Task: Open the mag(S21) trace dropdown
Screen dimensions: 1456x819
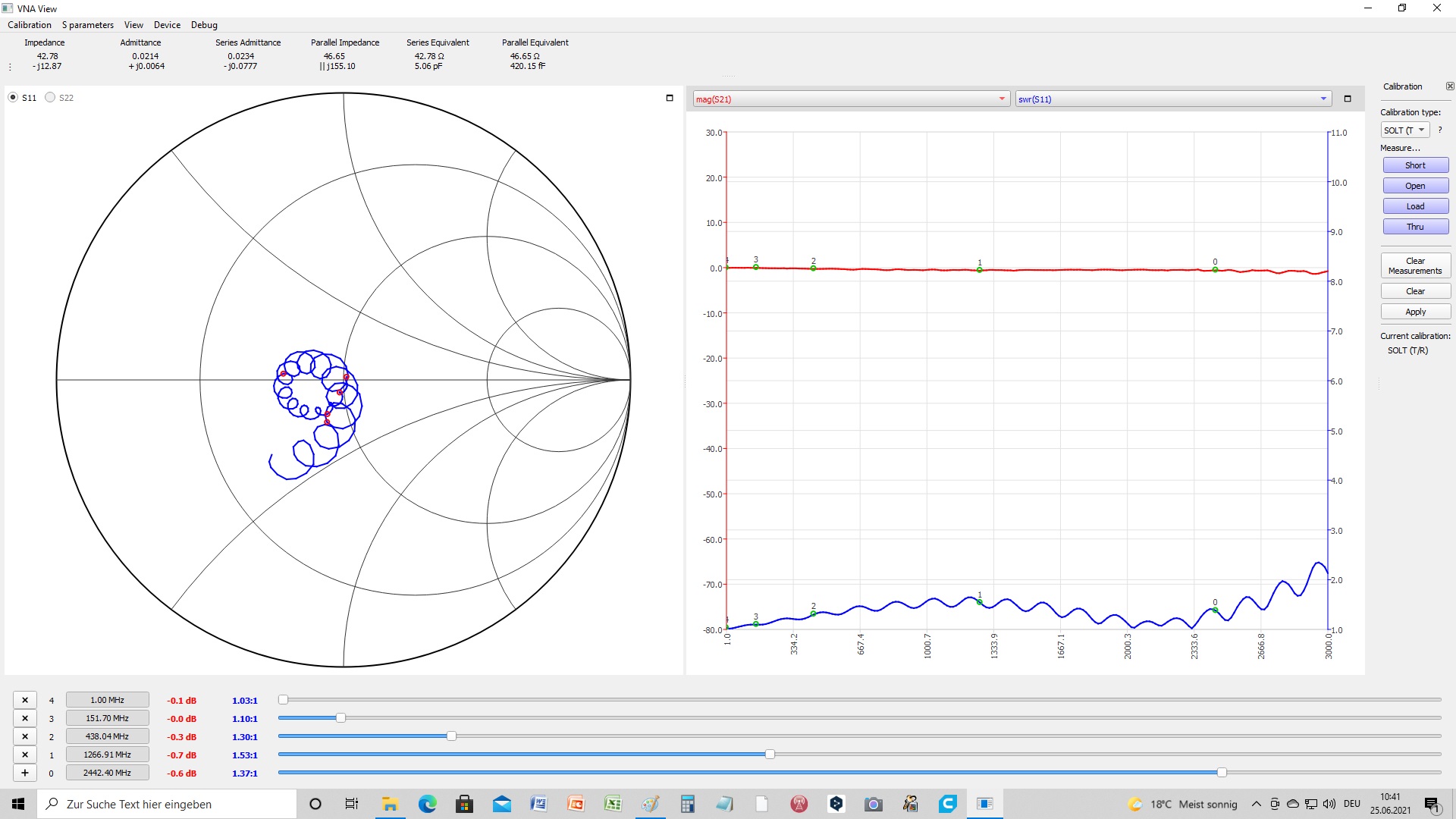Action: coord(852,99)
